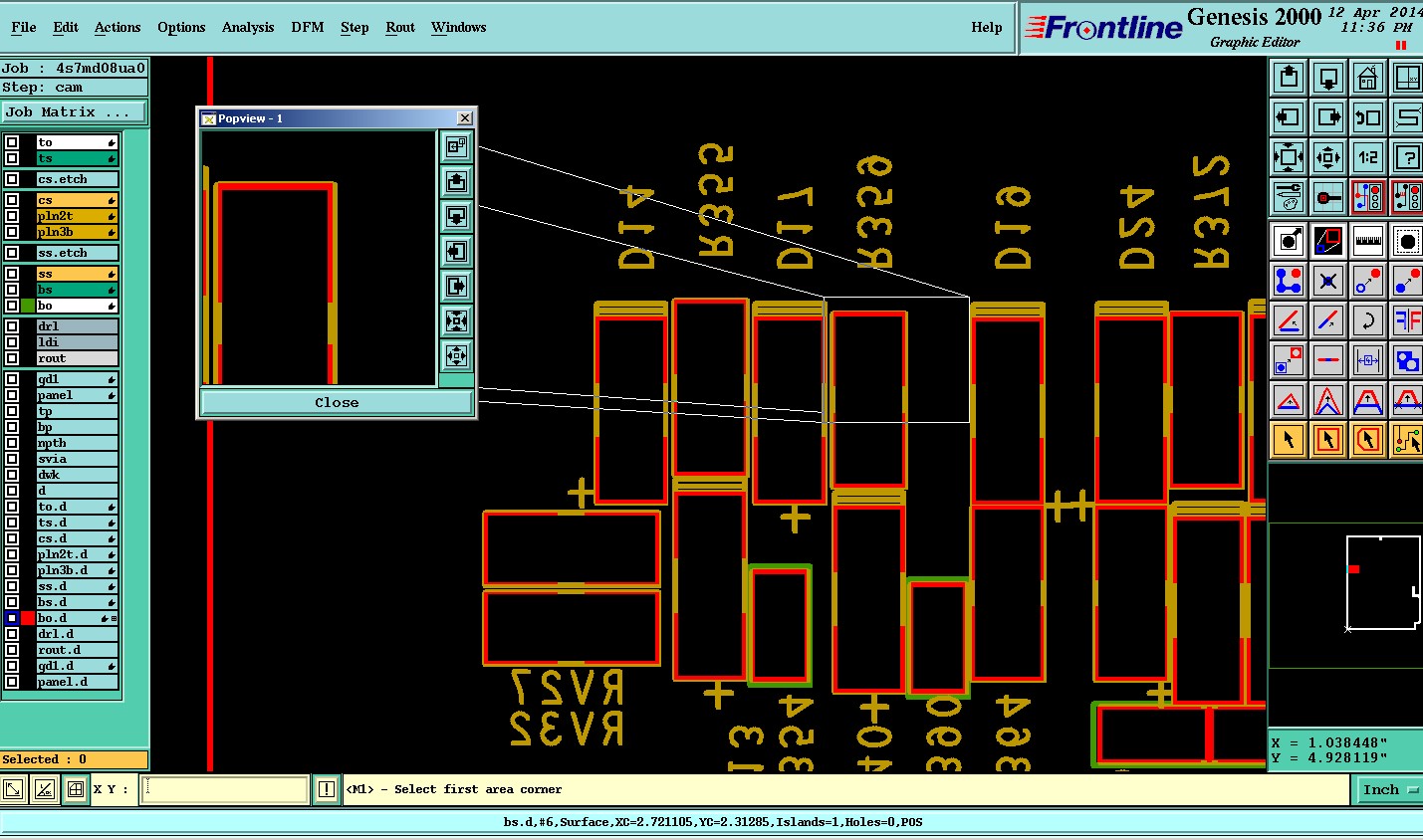Activate the rotate curved-arrow tool
The height and width of the screenshot is (840, 1423).
[1367, 320]
